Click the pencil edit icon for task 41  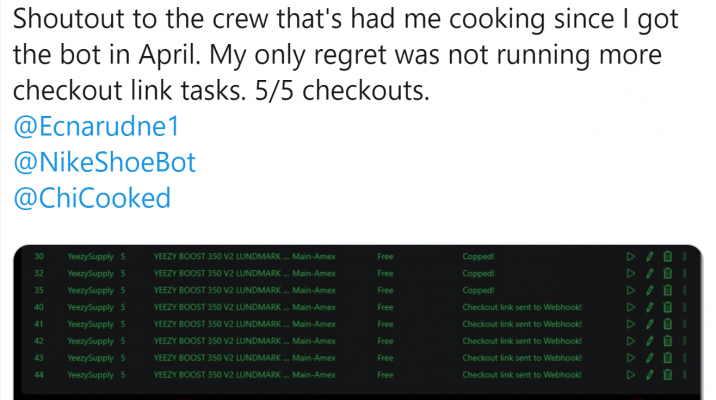pos(649,325)
